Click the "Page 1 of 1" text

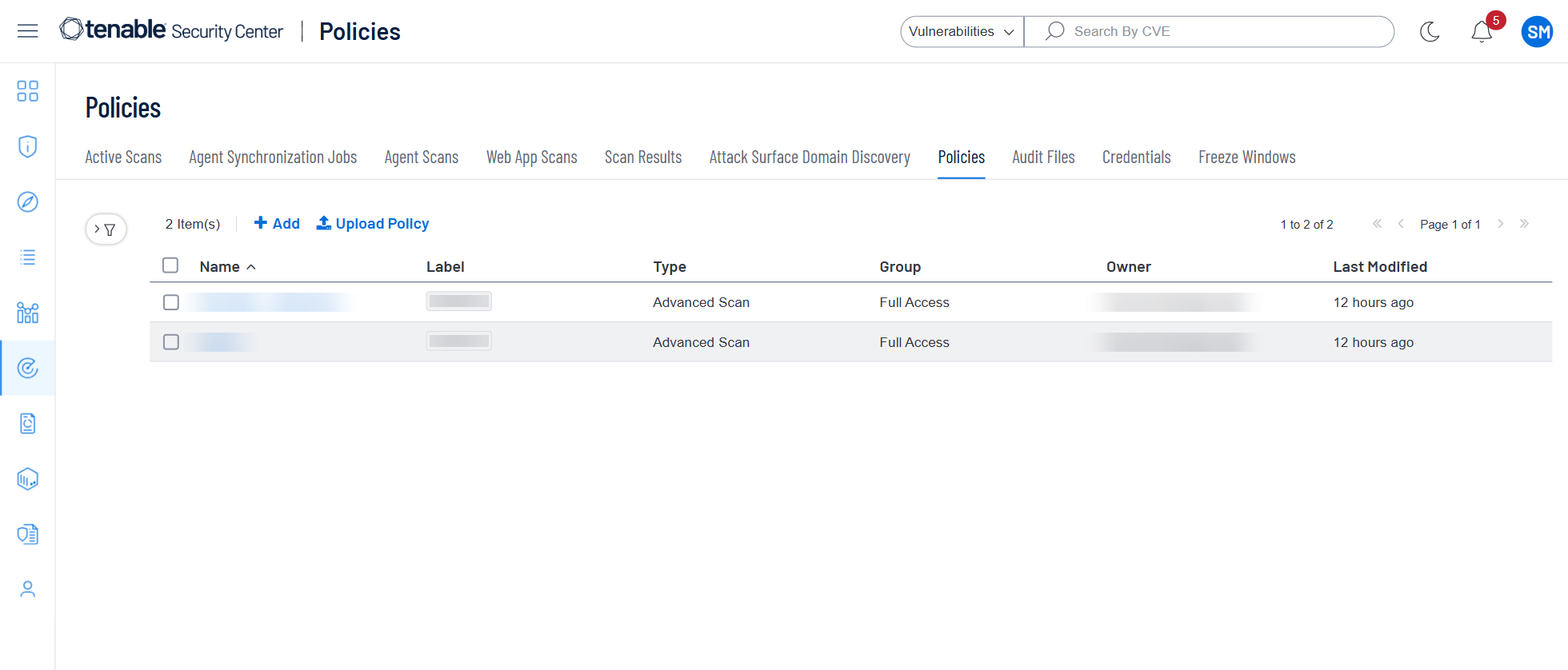tap(1450, 225)
